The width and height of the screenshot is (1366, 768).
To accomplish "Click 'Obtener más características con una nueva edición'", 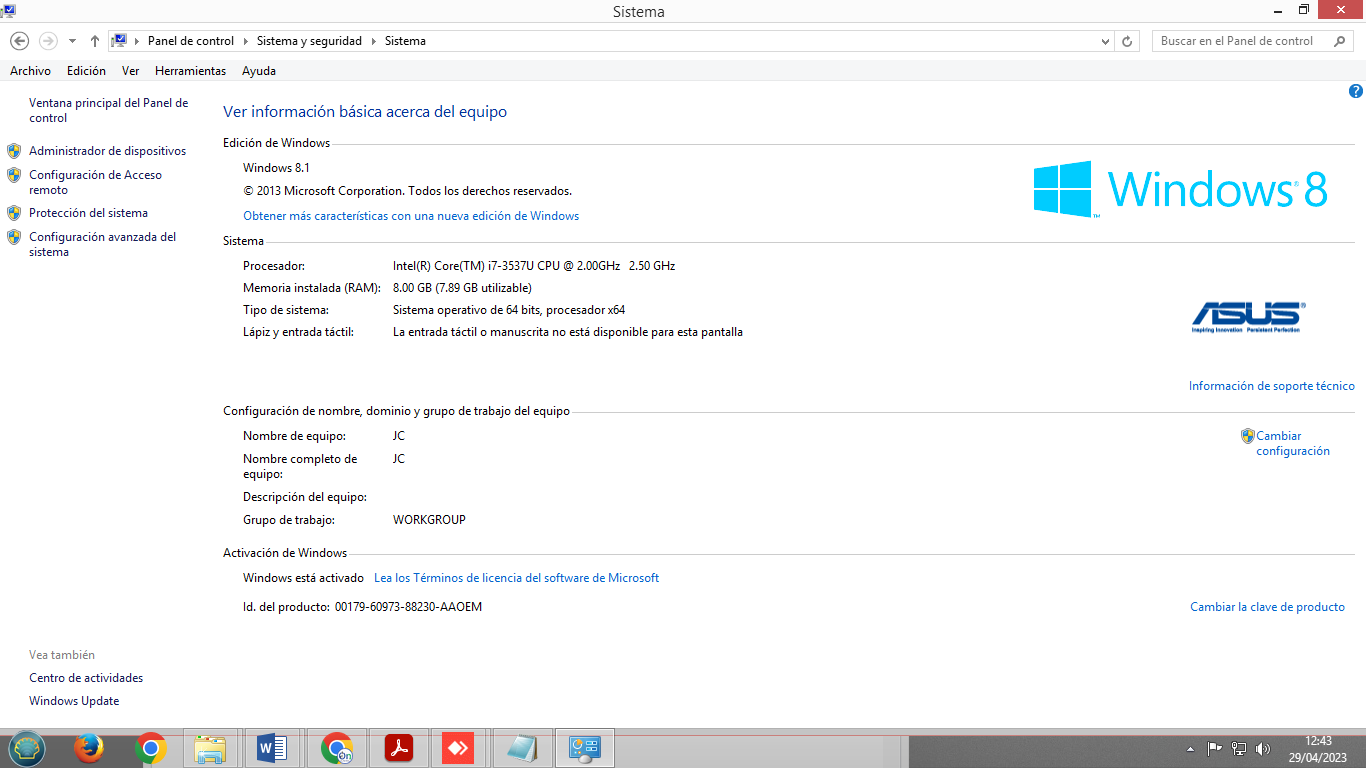I will point(411,216).
